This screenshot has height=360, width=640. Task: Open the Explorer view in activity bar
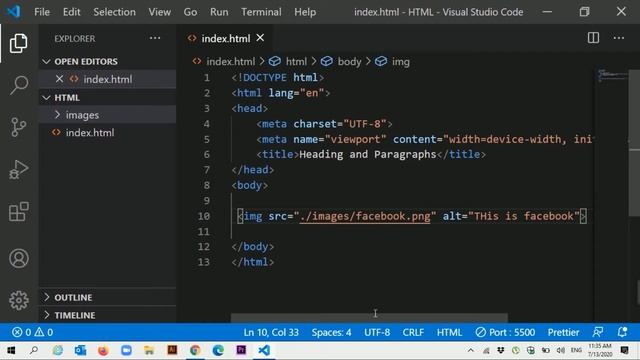point(19,43)
